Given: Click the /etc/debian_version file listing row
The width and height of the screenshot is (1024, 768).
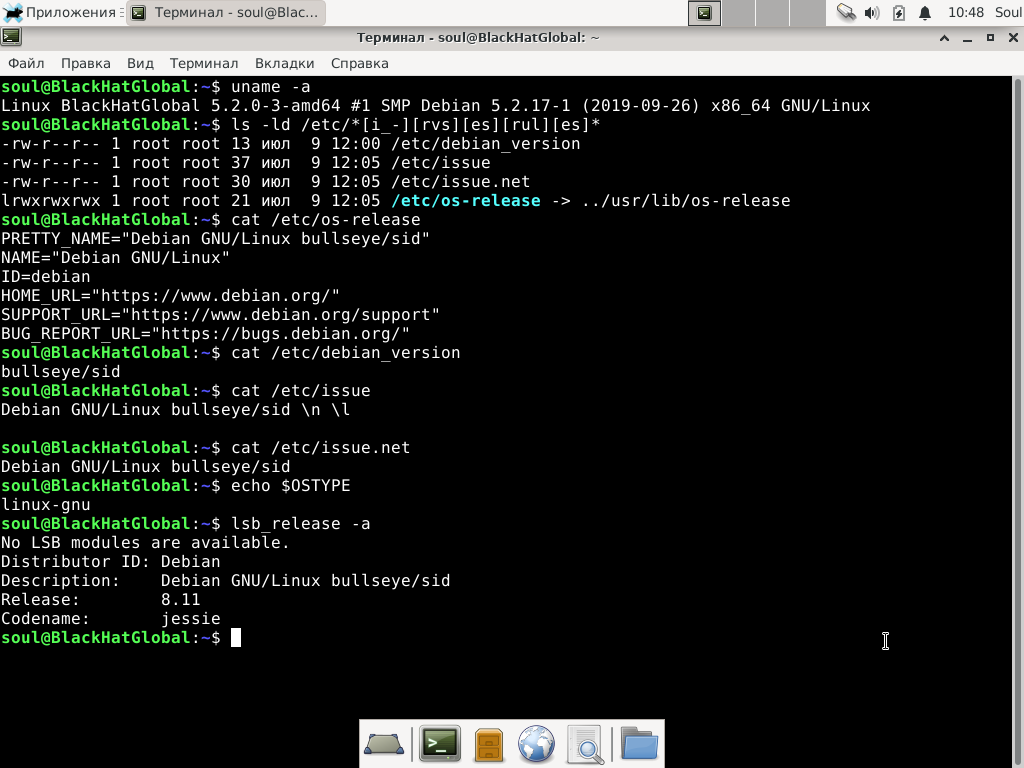Looking at the screenshot, I should coord(291,144).
